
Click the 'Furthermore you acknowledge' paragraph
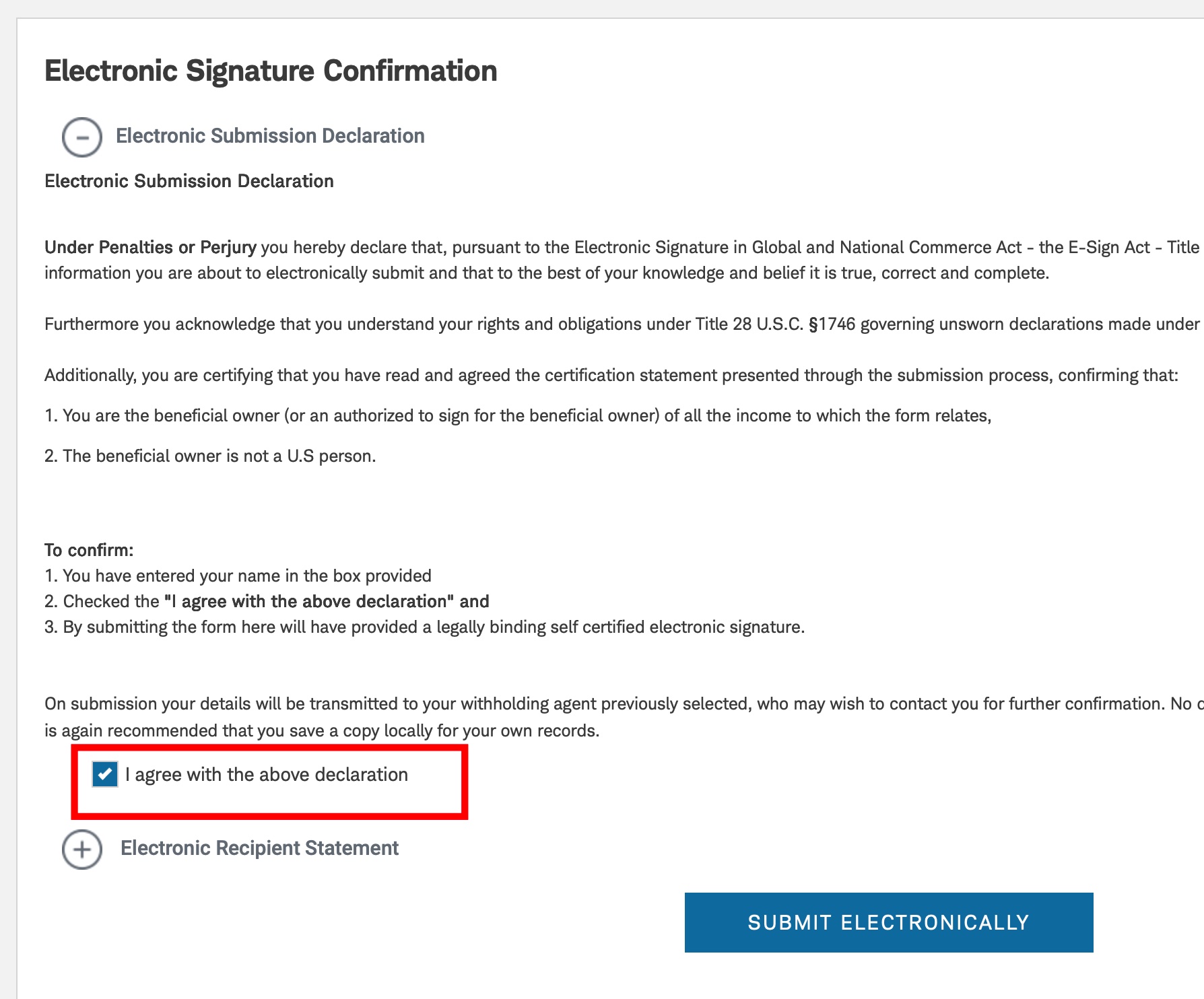[x=622, y=324]
